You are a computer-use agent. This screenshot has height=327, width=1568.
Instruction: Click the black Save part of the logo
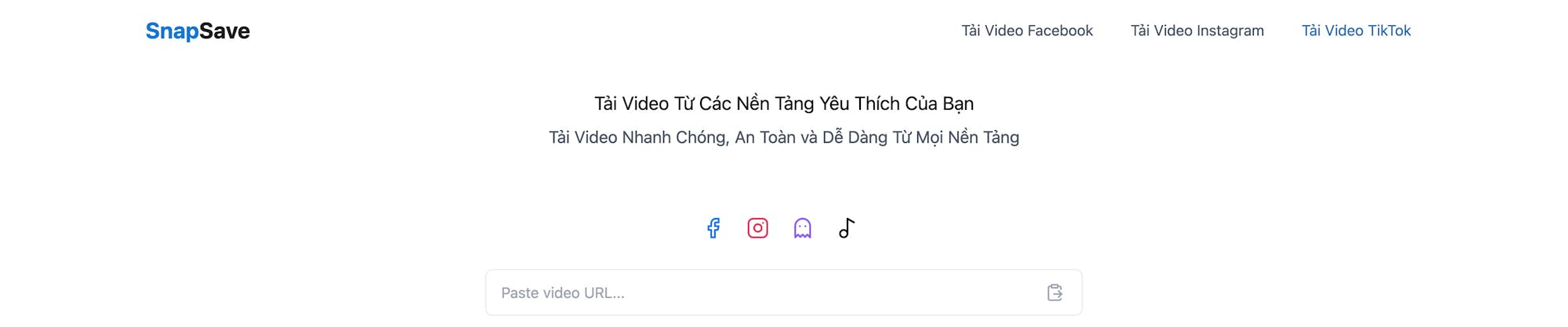[225, 31]
